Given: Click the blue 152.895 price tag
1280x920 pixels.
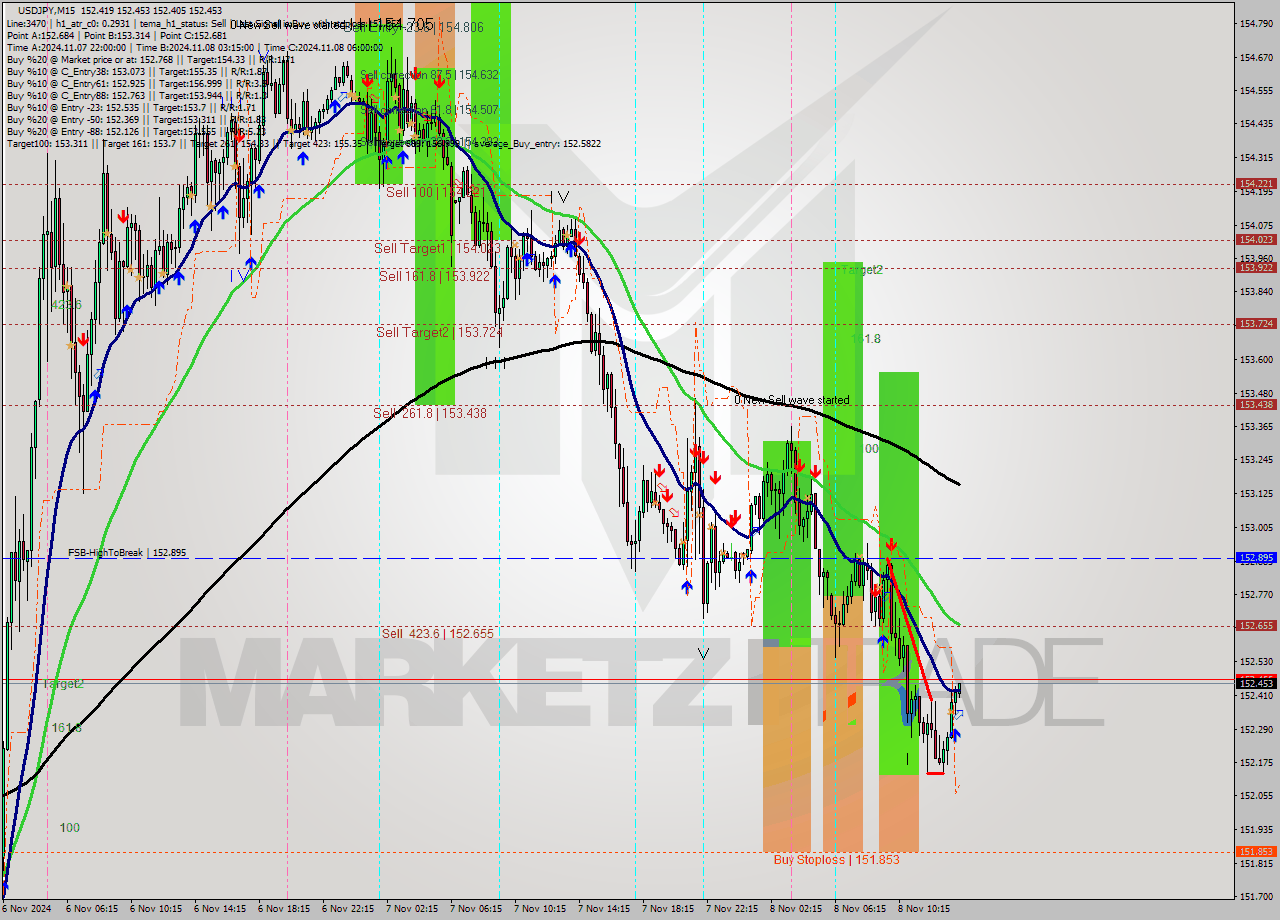Looking at the screenshot, I should click(1256, 558).
